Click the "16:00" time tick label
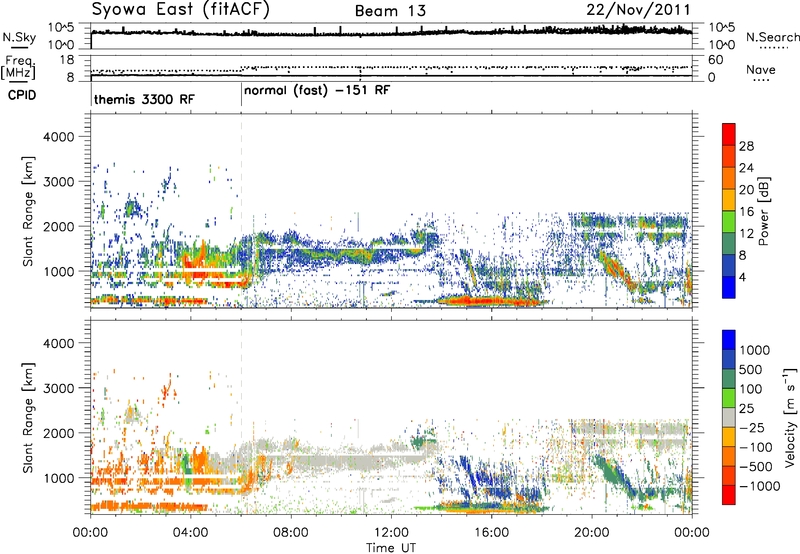 (x=491, y=533)
